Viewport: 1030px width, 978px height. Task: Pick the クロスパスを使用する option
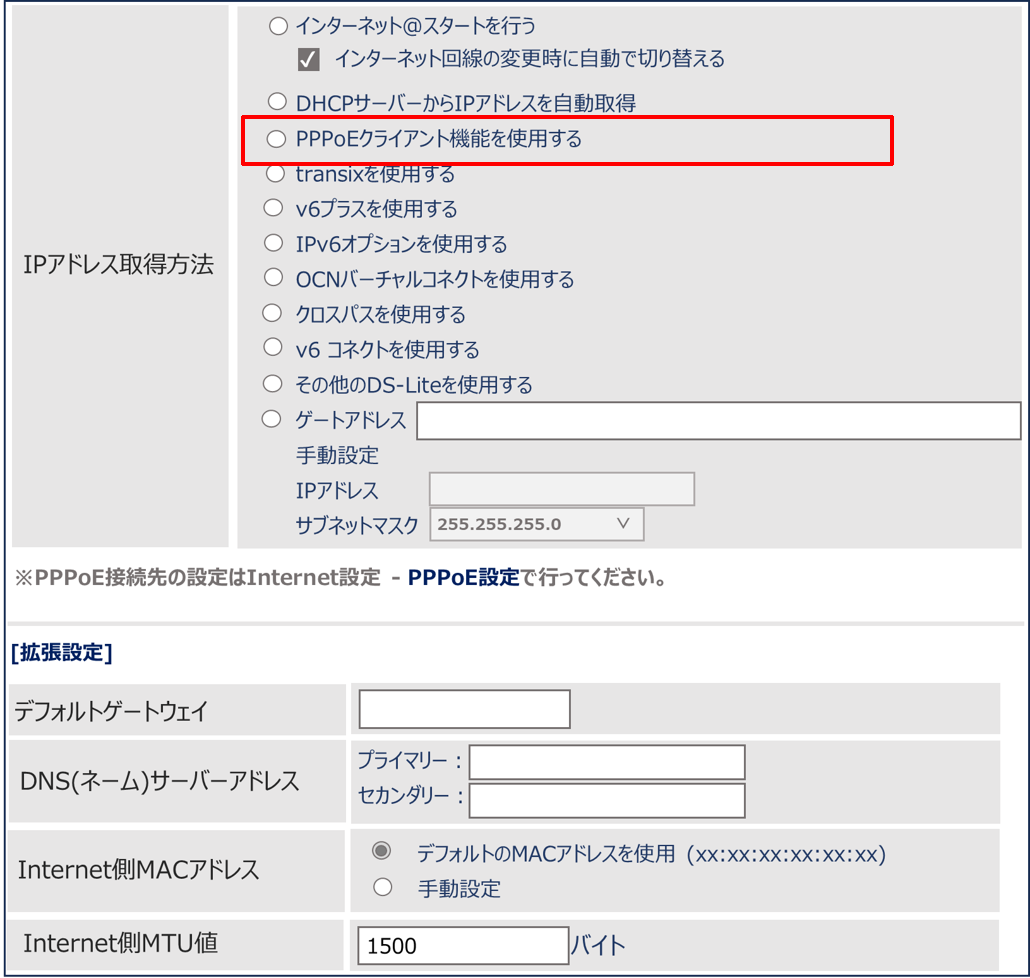(273, 314)
